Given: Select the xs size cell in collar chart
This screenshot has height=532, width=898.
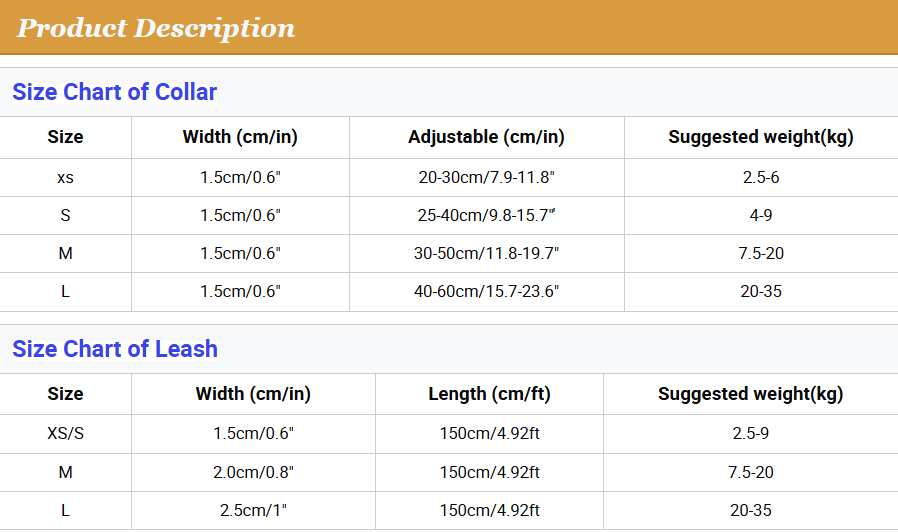Looking at the screenshot, I should tap(65, 178).
